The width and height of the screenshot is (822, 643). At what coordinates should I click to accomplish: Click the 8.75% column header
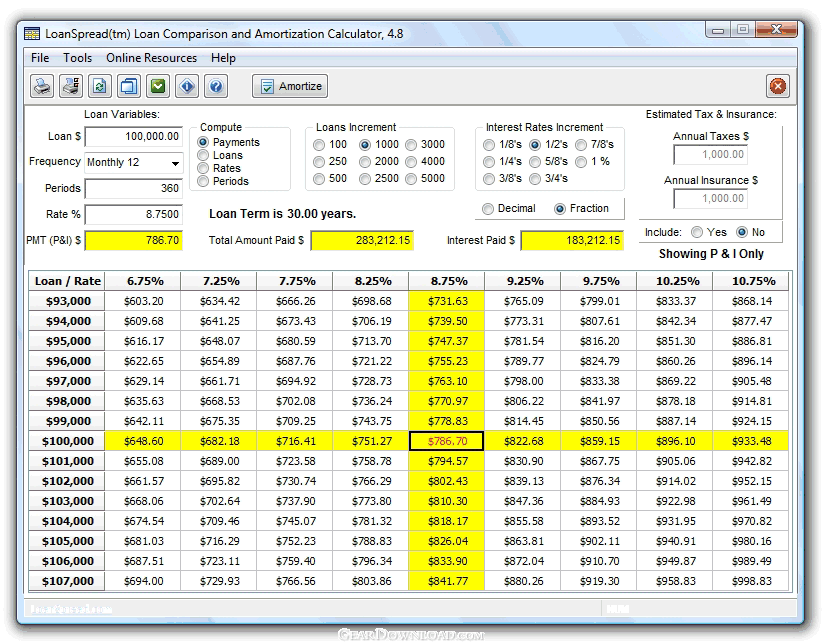point(447,281)
